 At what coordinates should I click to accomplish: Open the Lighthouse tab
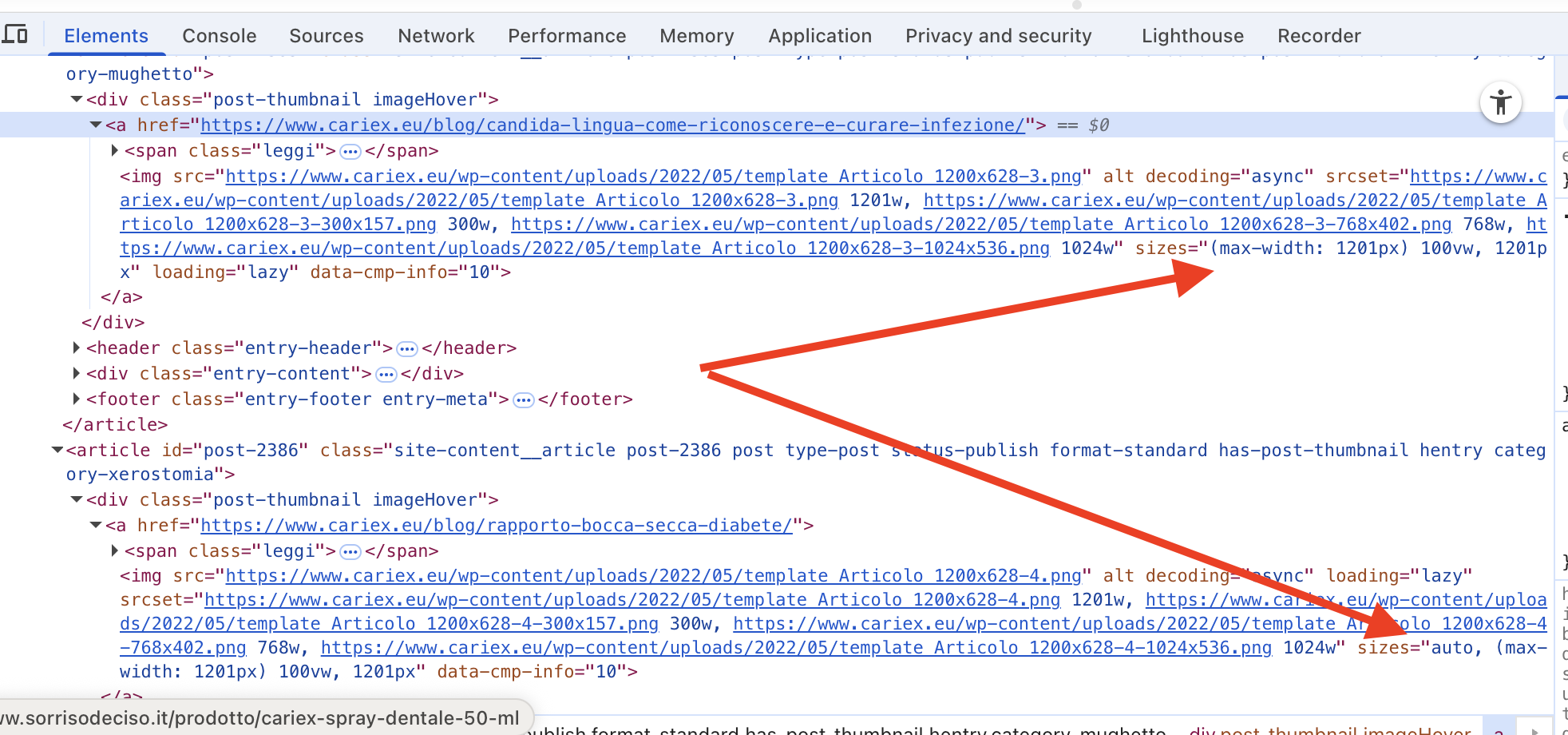tap(1192, 36)
